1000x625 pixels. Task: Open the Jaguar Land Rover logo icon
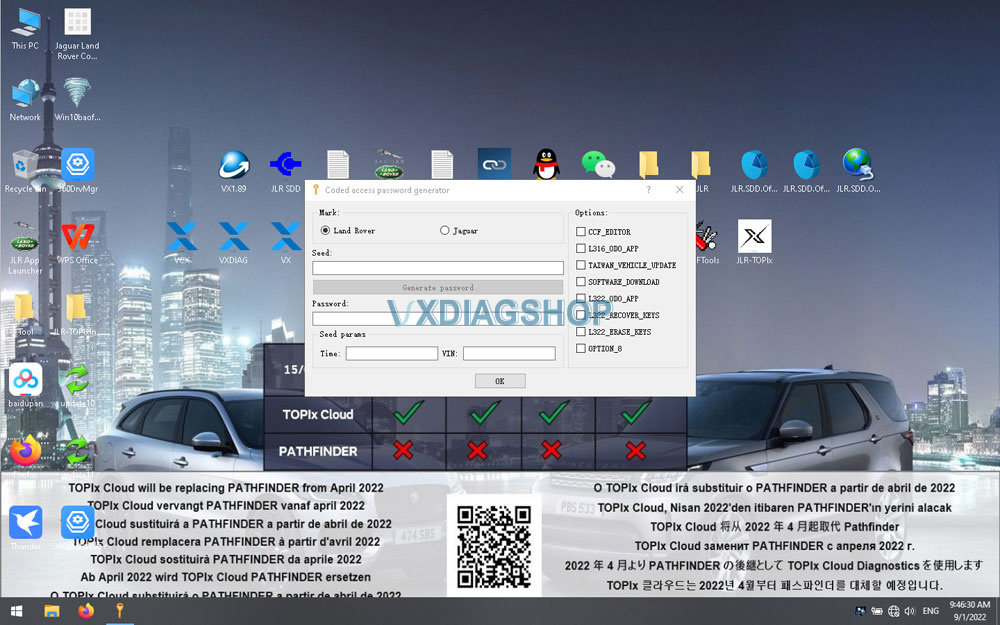pyautogui.click(x=389, y=165)
